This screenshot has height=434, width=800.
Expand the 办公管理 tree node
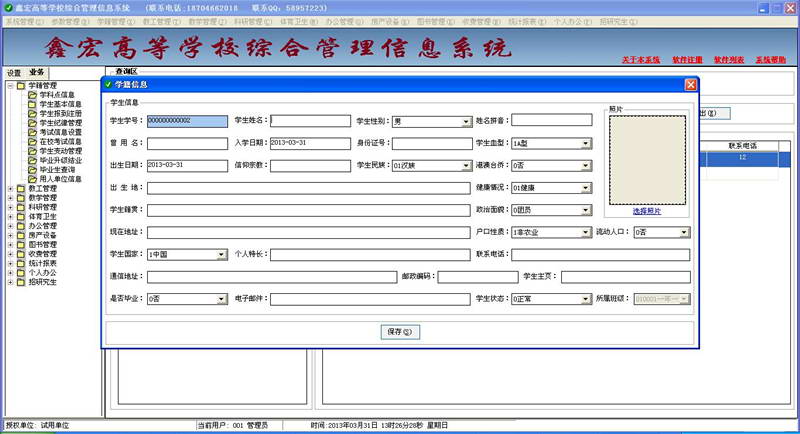10,226
